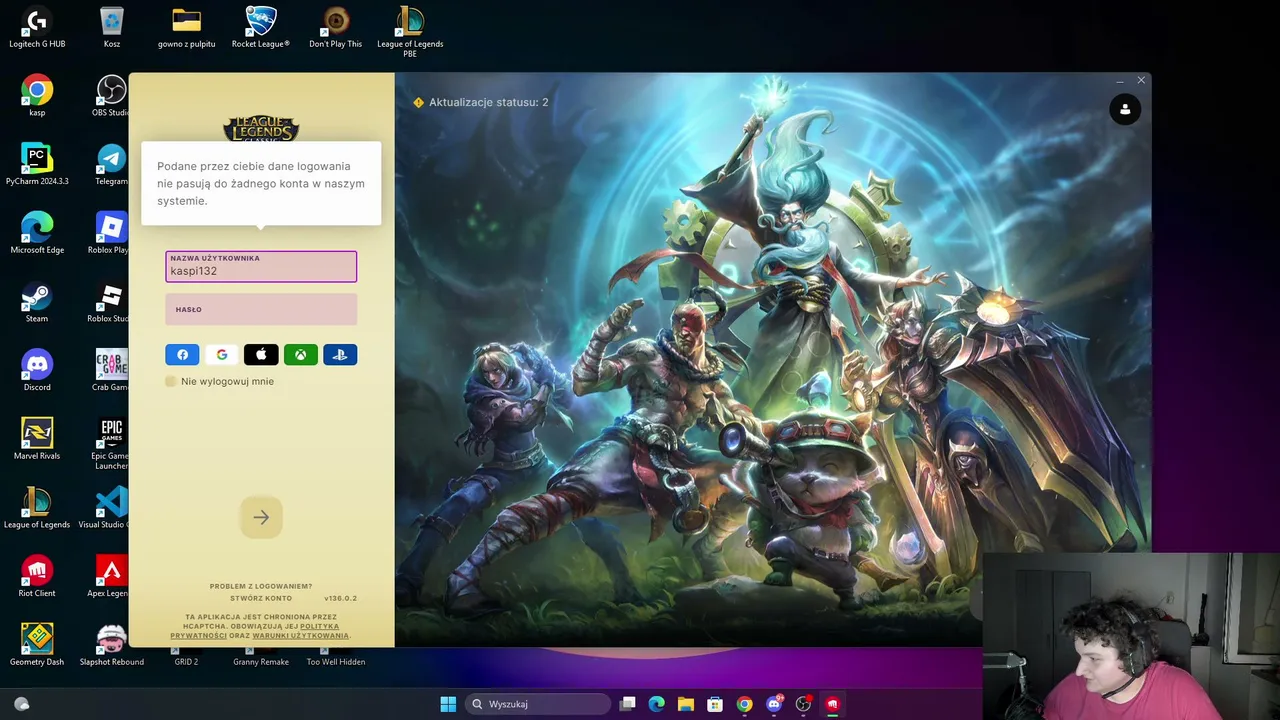Open the status updates warning icon
The image size is (1280, 720).
[418, 102]
